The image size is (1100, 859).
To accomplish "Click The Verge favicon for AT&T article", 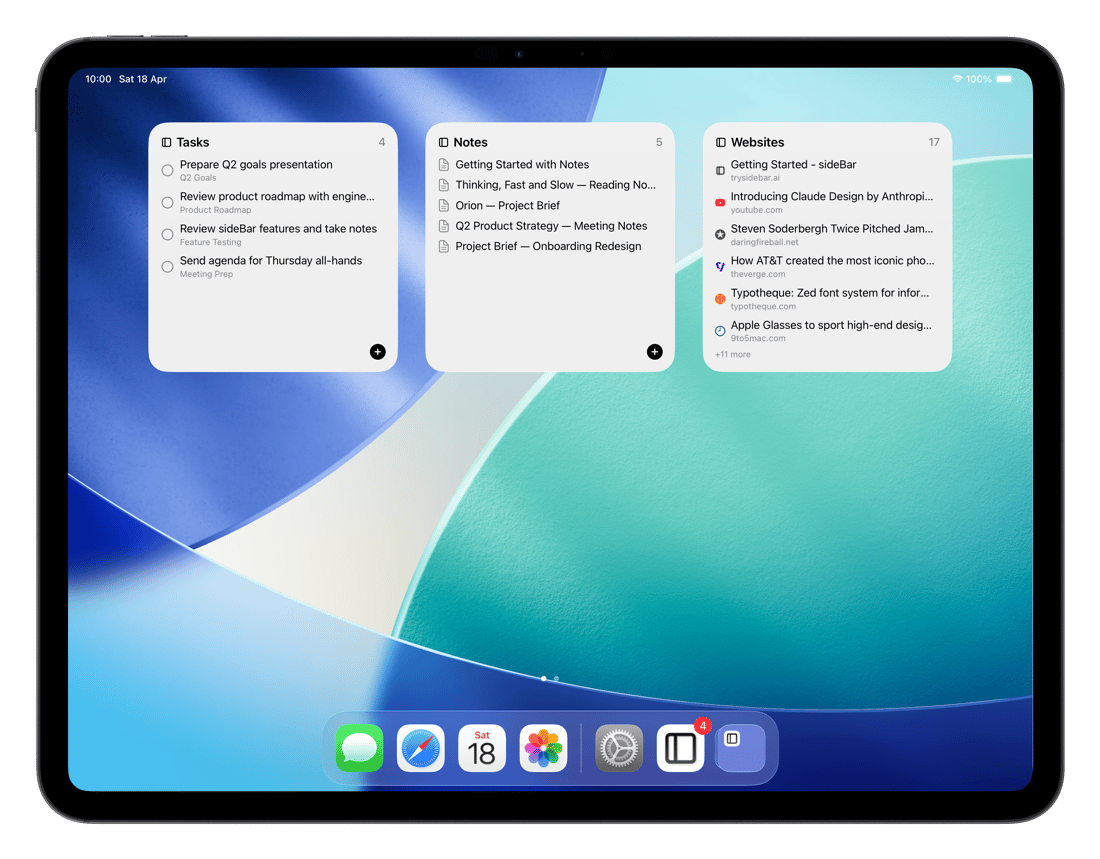I will tap(720, 267).
